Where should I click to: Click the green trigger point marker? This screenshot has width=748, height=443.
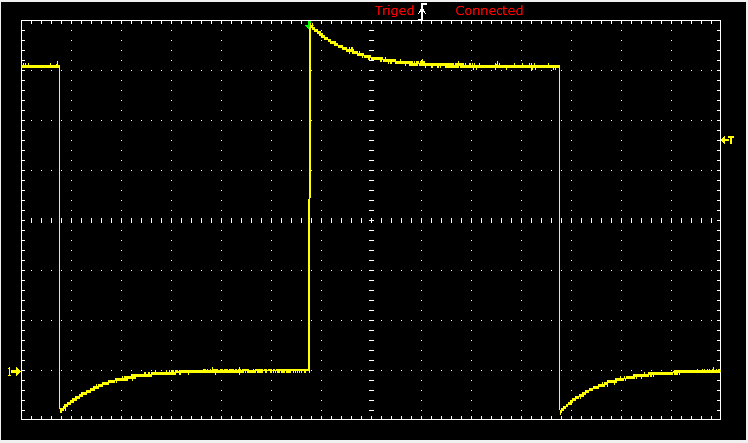[x=310, y=25]
